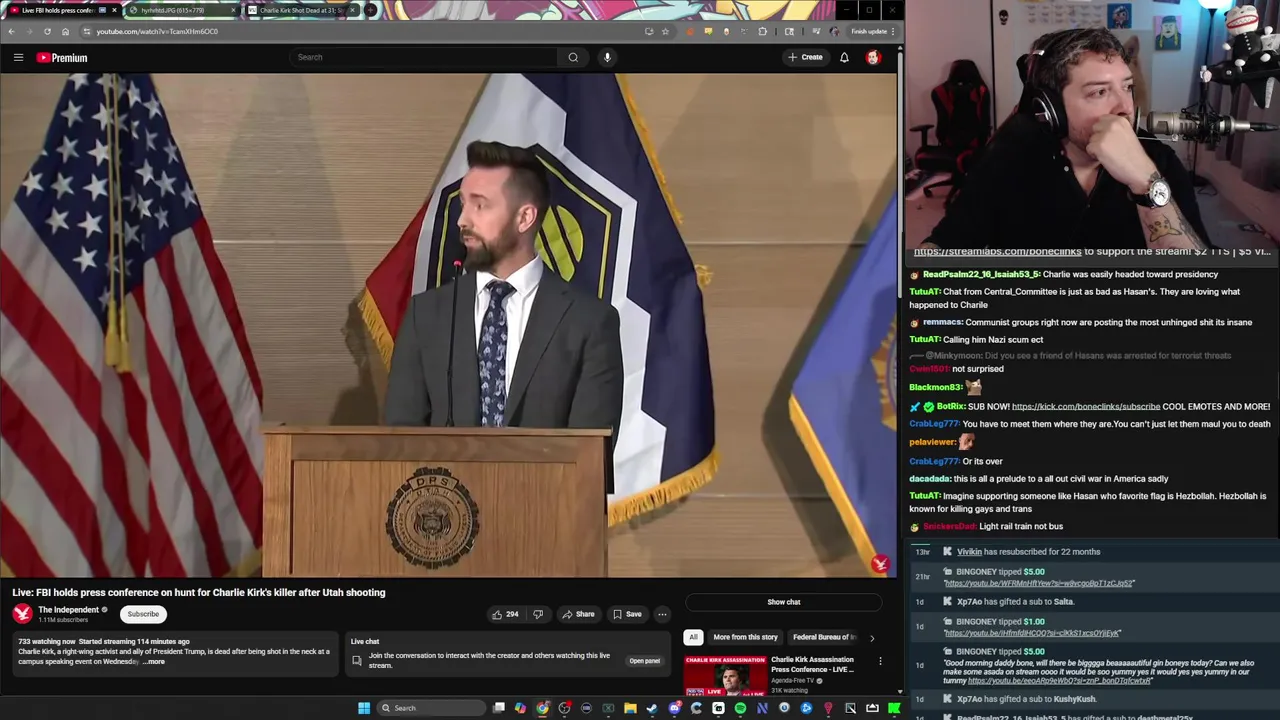Open the YouTube hamburger guide menu
The image size is (1280, 720).
18,57
